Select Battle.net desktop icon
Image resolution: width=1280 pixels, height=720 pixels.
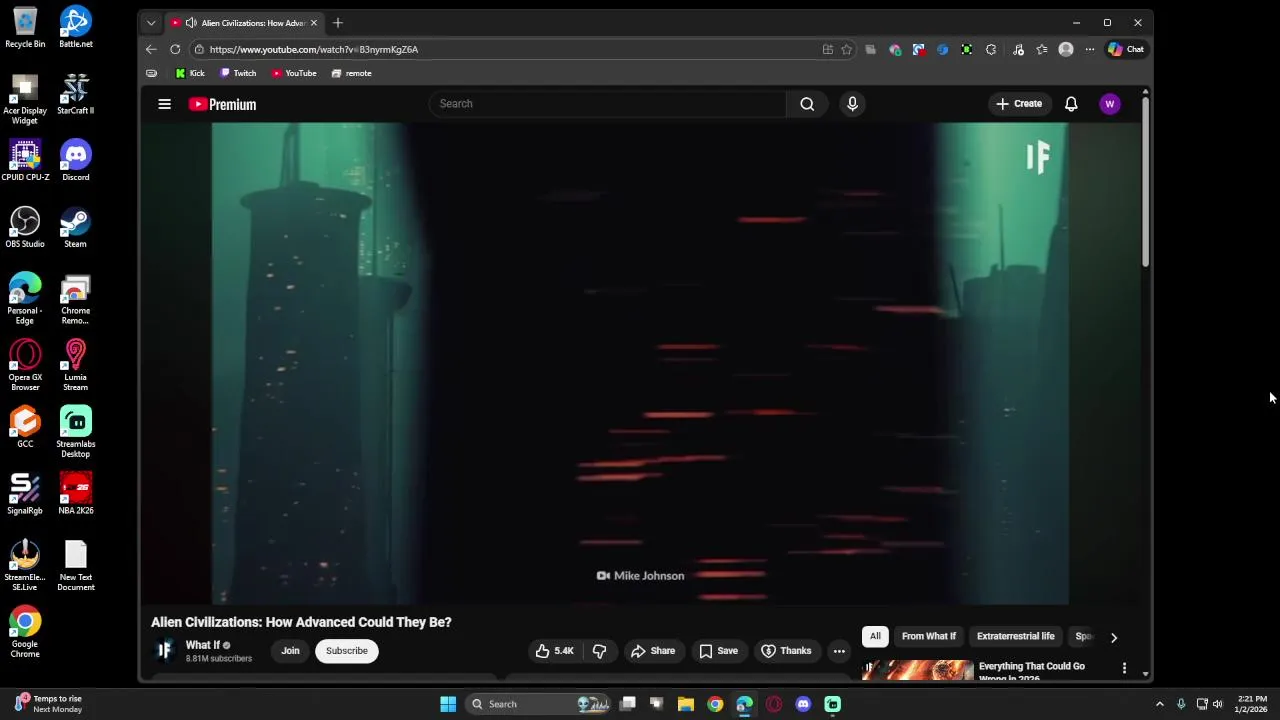pos(75,27)
